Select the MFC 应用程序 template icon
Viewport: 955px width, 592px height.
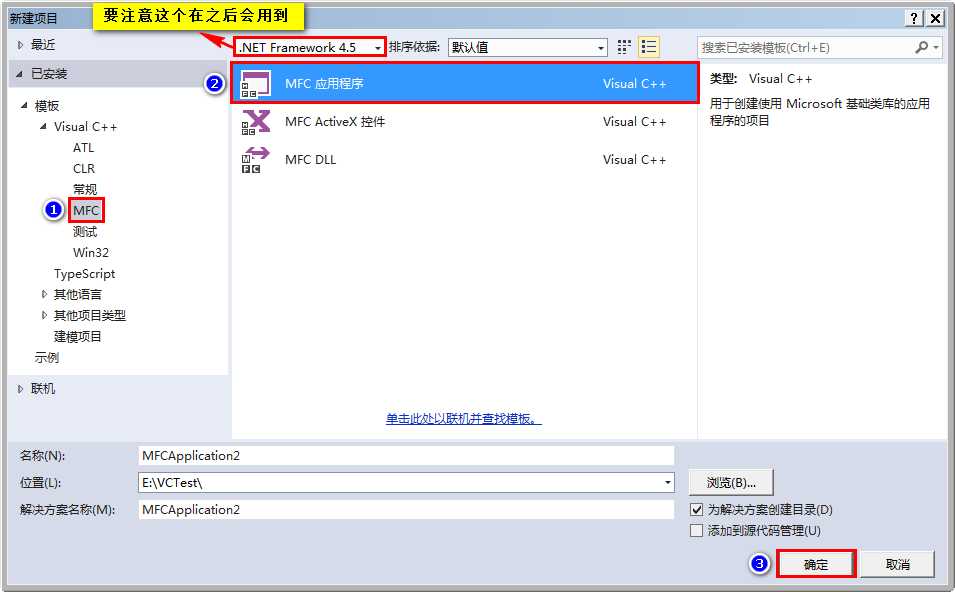(256, 84)
